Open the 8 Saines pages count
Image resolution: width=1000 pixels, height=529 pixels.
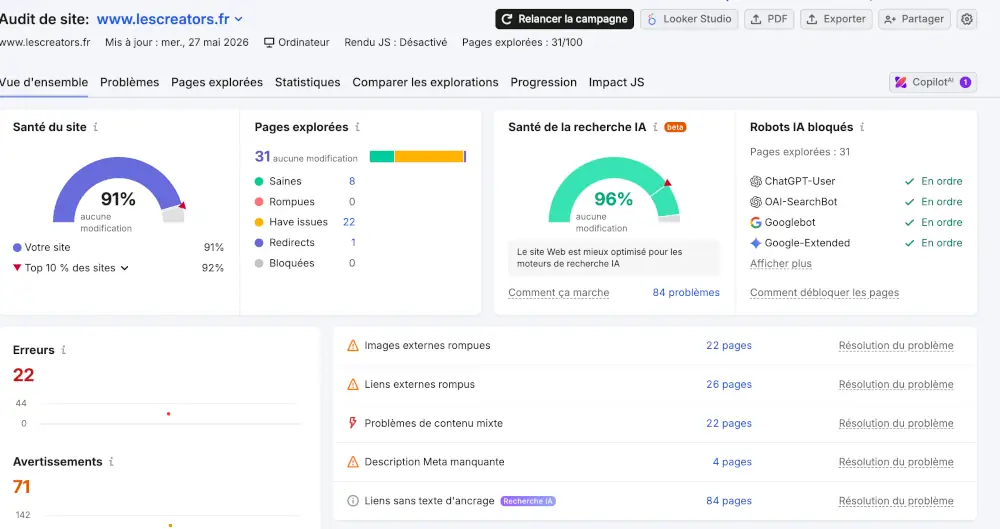click(x=351, y=181)
